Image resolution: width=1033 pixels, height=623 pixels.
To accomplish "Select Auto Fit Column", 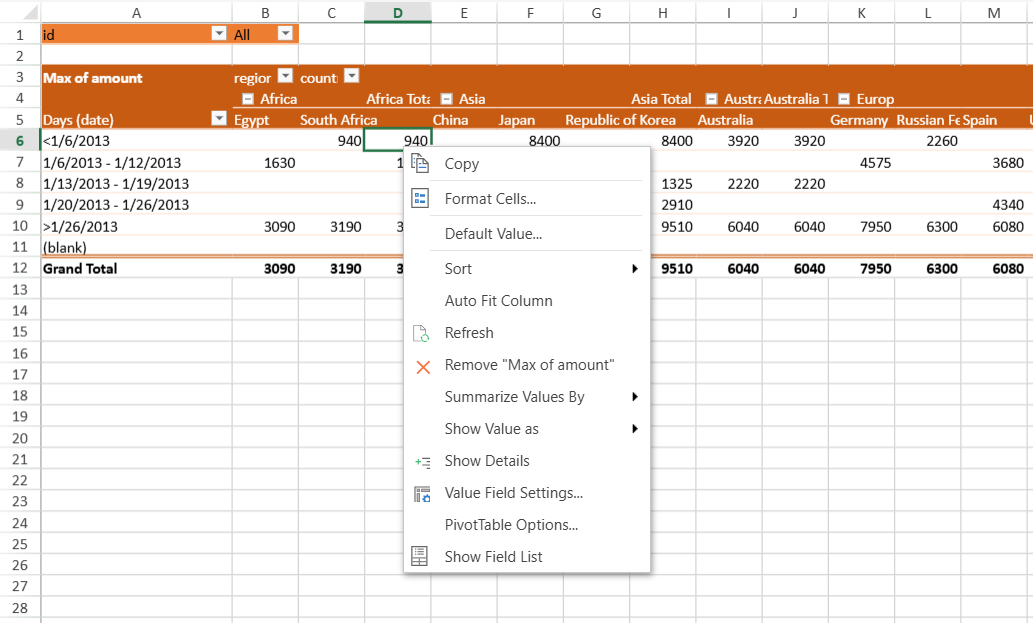I will (x=498, y=301).
